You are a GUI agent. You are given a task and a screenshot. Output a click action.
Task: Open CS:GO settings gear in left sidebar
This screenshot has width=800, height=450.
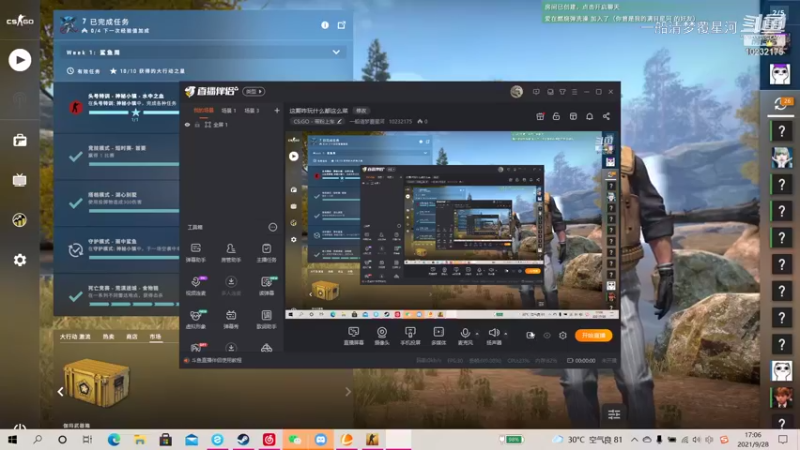point(19,260)
